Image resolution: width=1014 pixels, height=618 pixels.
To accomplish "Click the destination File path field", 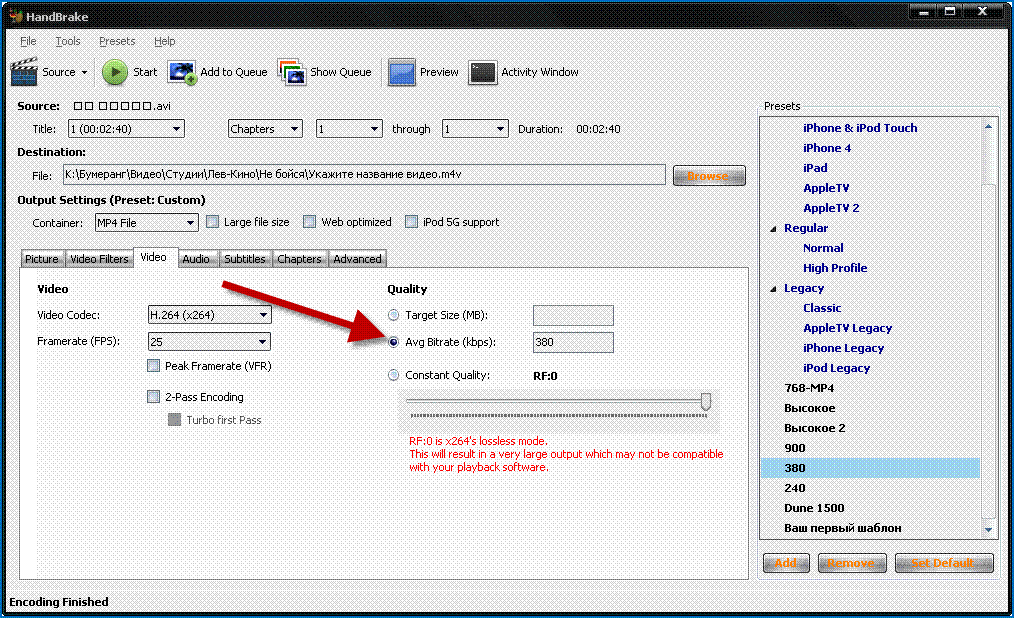I will pos(364,175).
